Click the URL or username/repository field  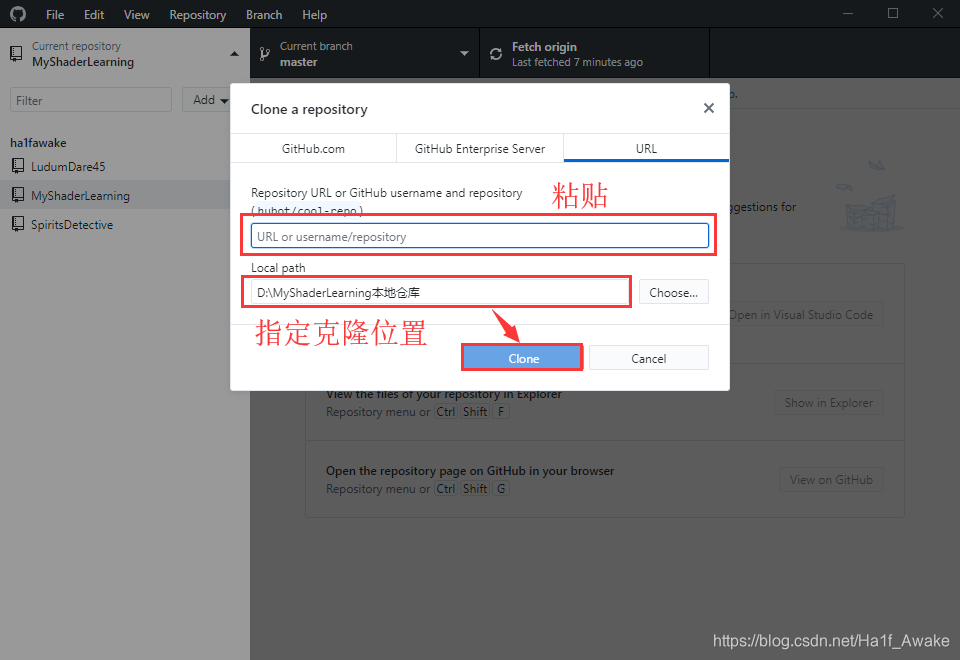click(479, 236)
